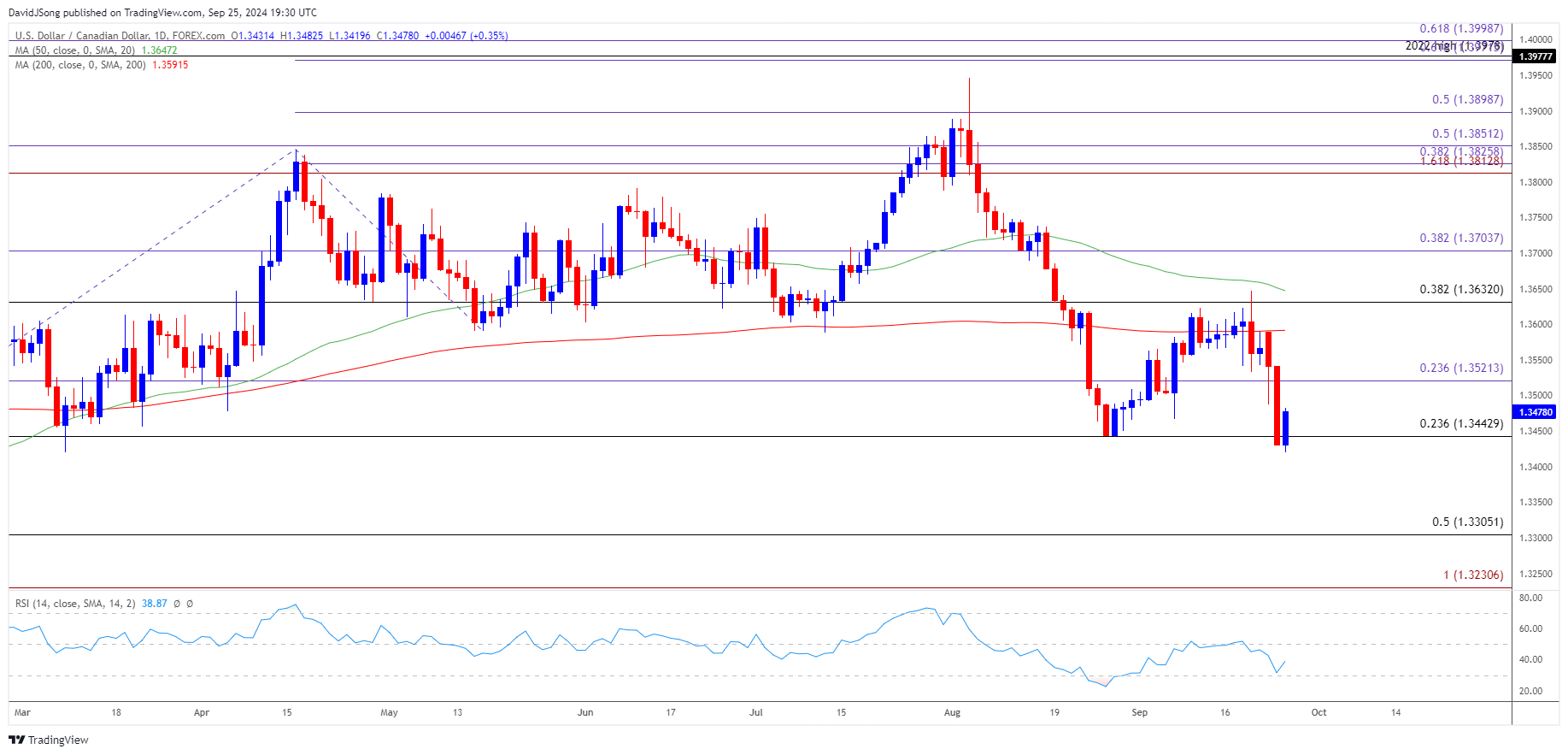1568x755 pixels.
Task: Click the RSI (14, close, SMA, 14, 2) legend
Action: (75, 604)
